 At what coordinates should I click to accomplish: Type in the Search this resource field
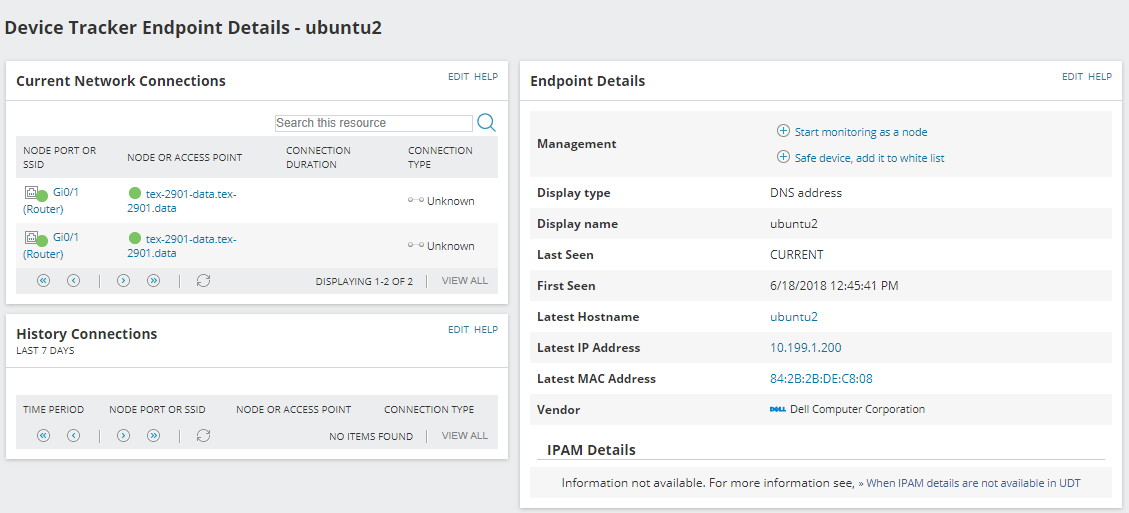[373, 123]
